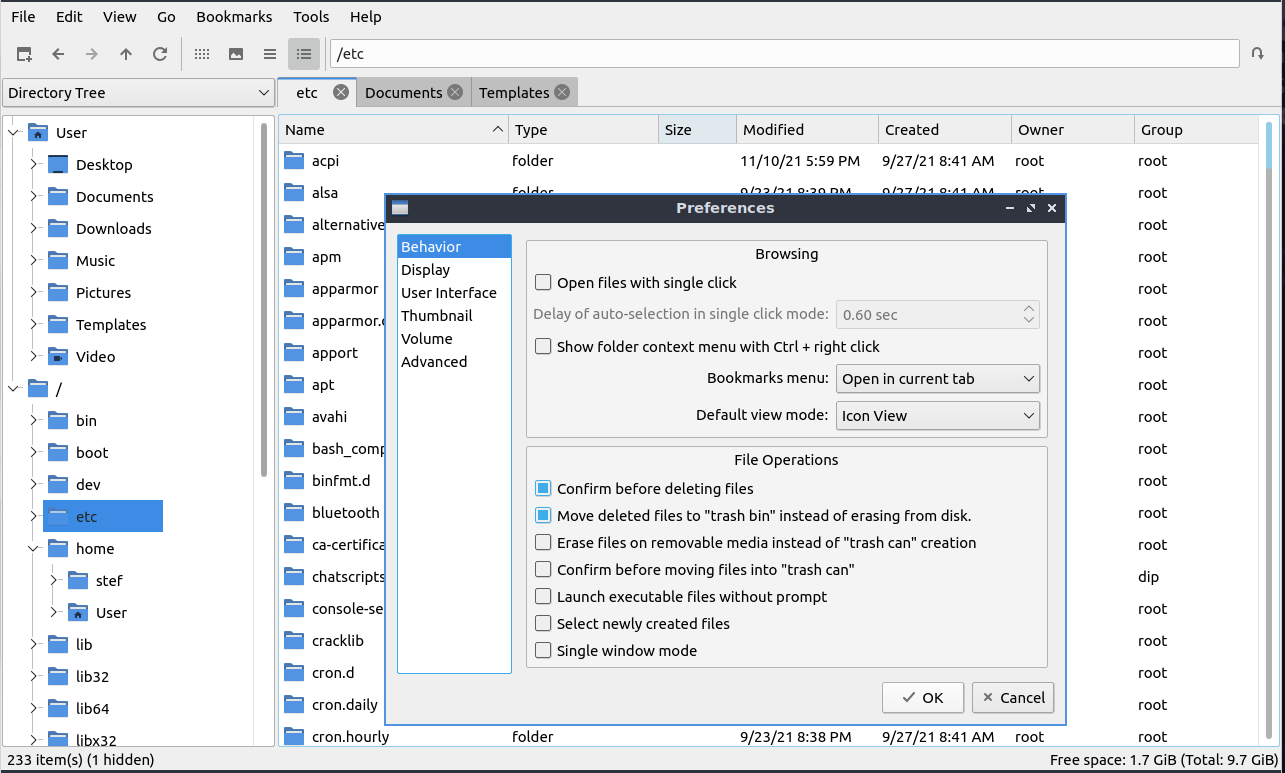This screenshot has height=773, width=1285.
Task: Switch to the Templates tab
Action: coord(513,93)
